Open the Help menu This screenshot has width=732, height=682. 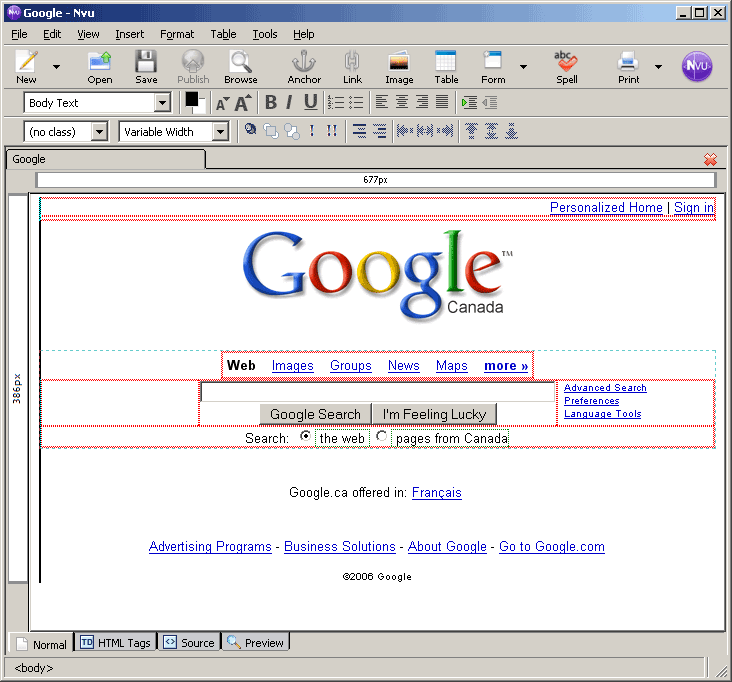click(x=303, y=34)
